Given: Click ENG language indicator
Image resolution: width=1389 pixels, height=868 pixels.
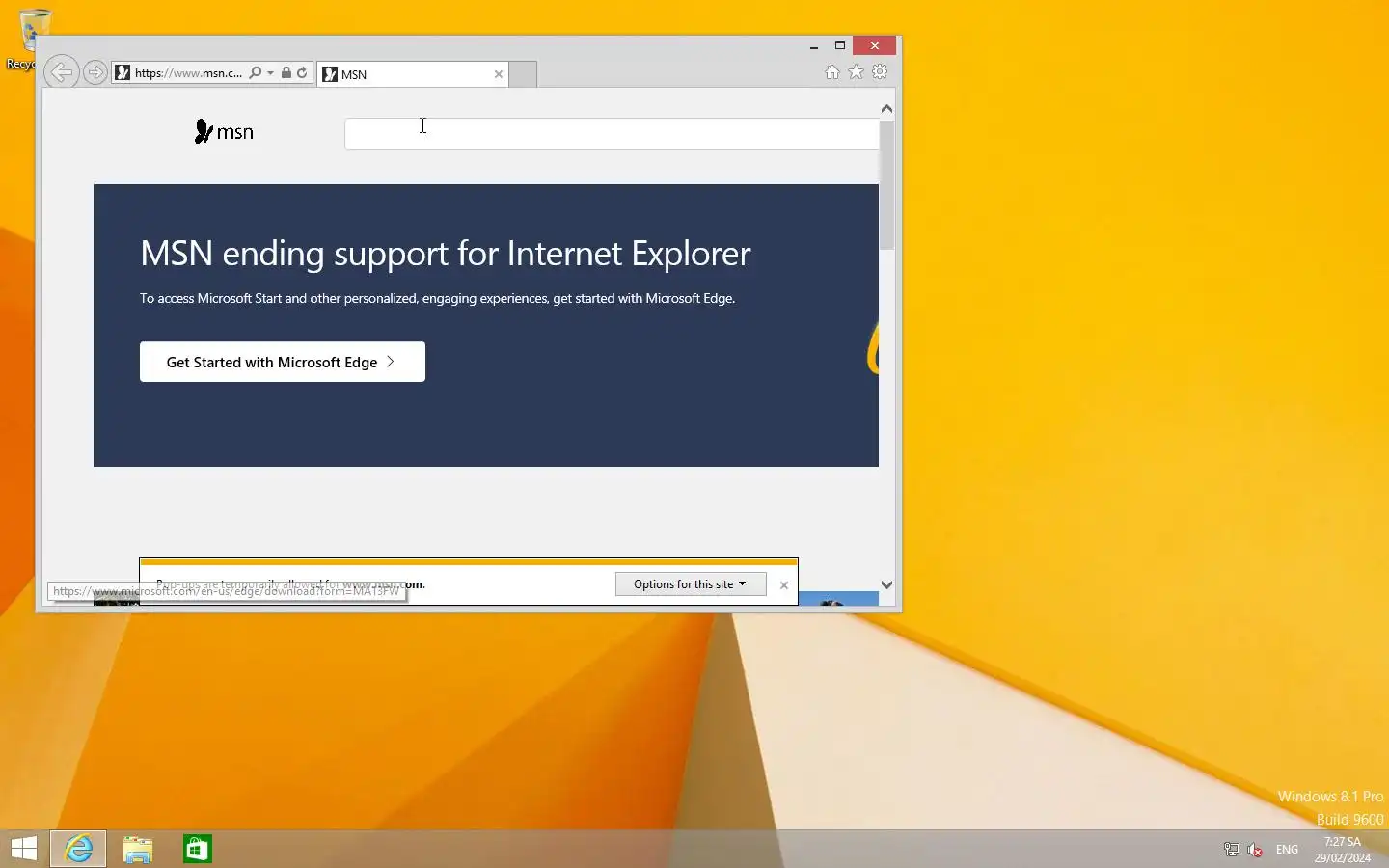Looking at the screenshot, I should pos(1287,850).
